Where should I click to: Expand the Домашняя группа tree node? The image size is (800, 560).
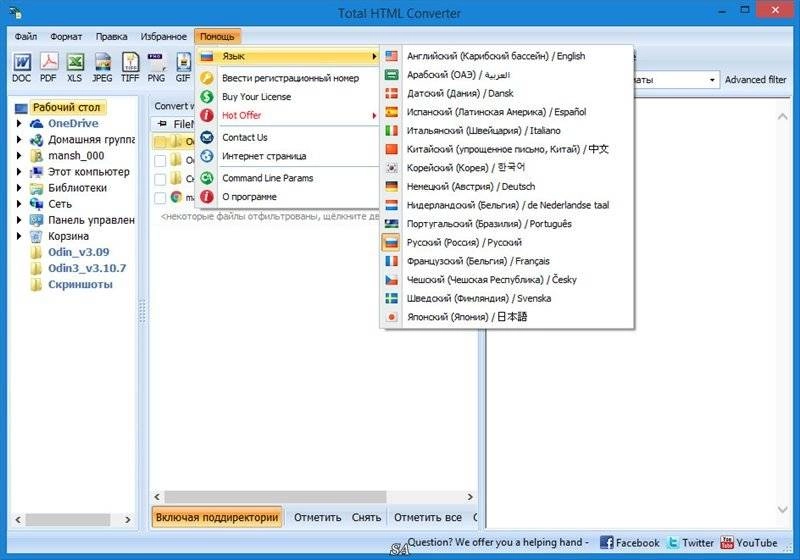coord(19,139)
